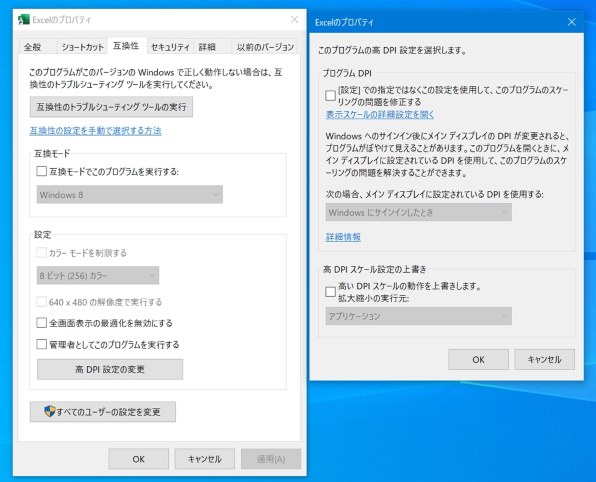Open the セキュリティ tab
This screenshot has height=482, width=596.
click(x=170, y=47)
